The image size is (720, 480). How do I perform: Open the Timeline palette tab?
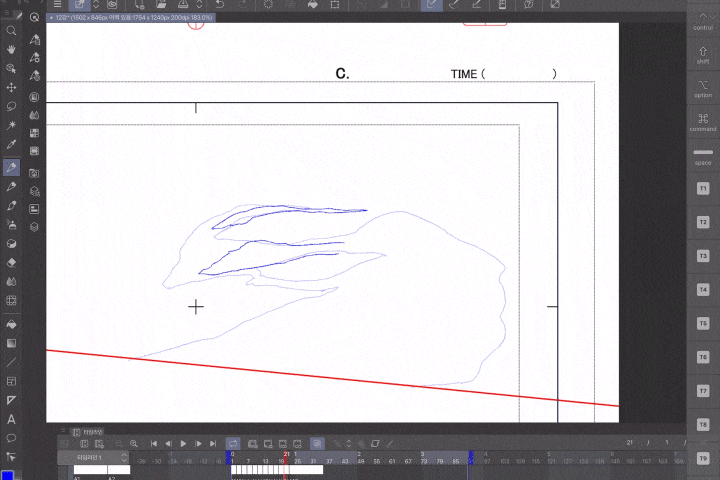pos(88,432)
